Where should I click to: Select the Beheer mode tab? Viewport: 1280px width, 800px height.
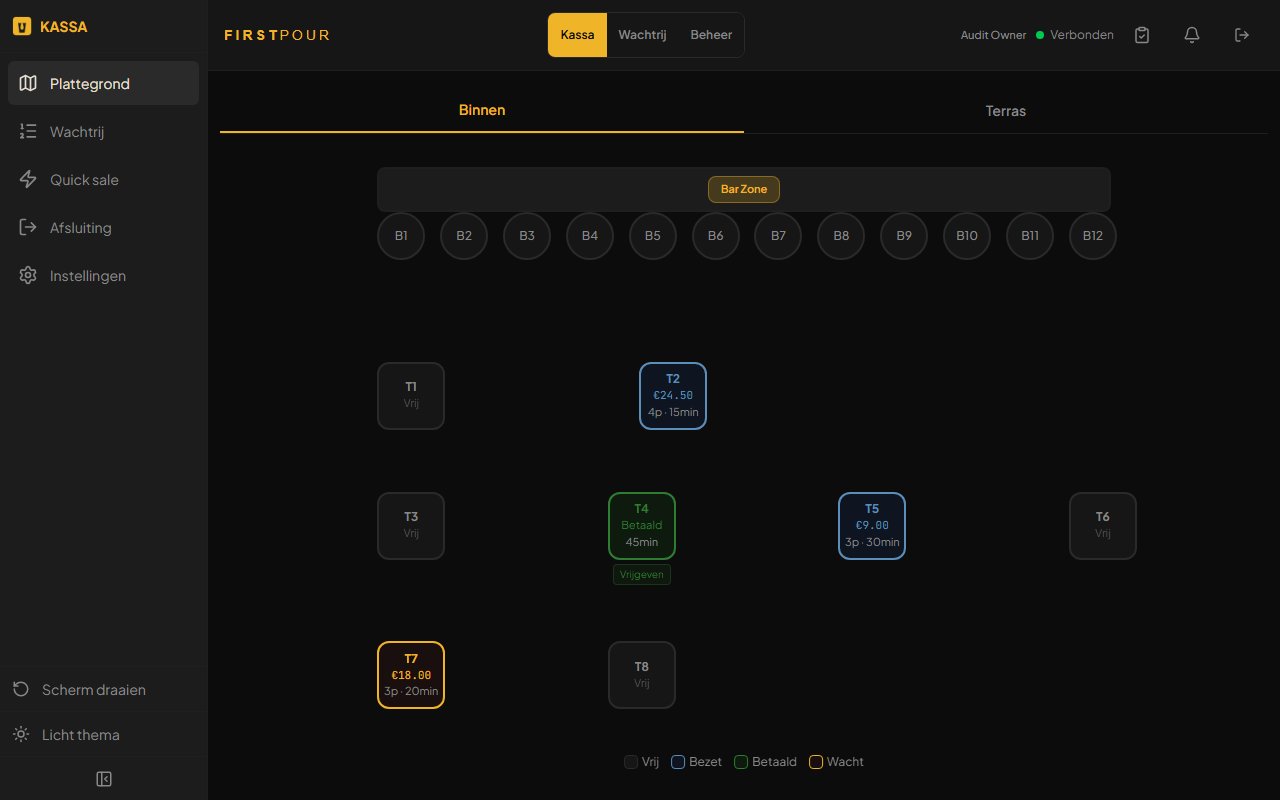[x=711, y=35]
